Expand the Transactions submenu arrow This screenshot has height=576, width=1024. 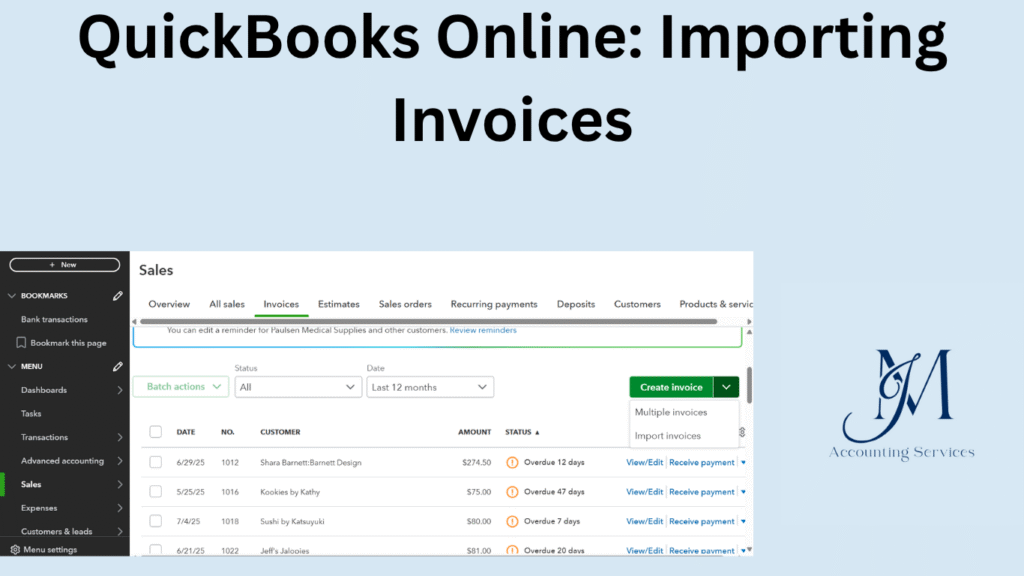(x=120, y=437)
